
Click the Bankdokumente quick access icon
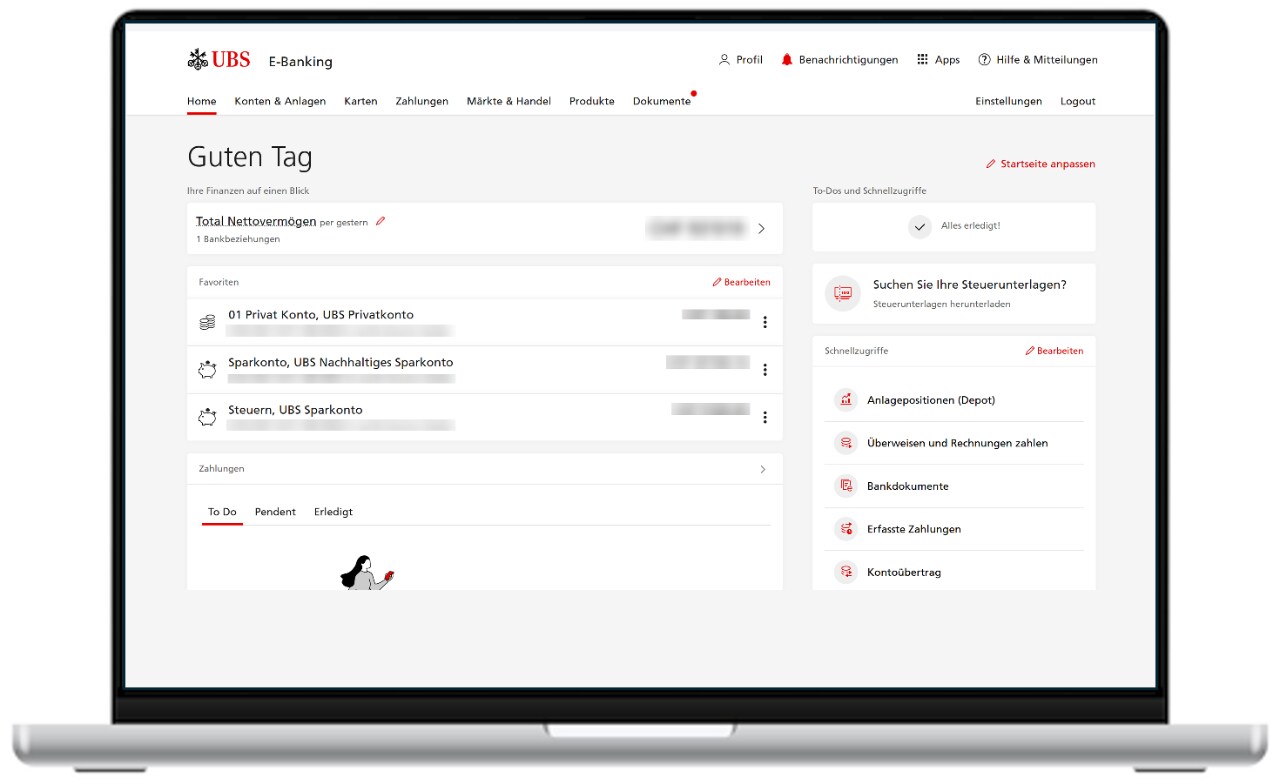(846, 486)
